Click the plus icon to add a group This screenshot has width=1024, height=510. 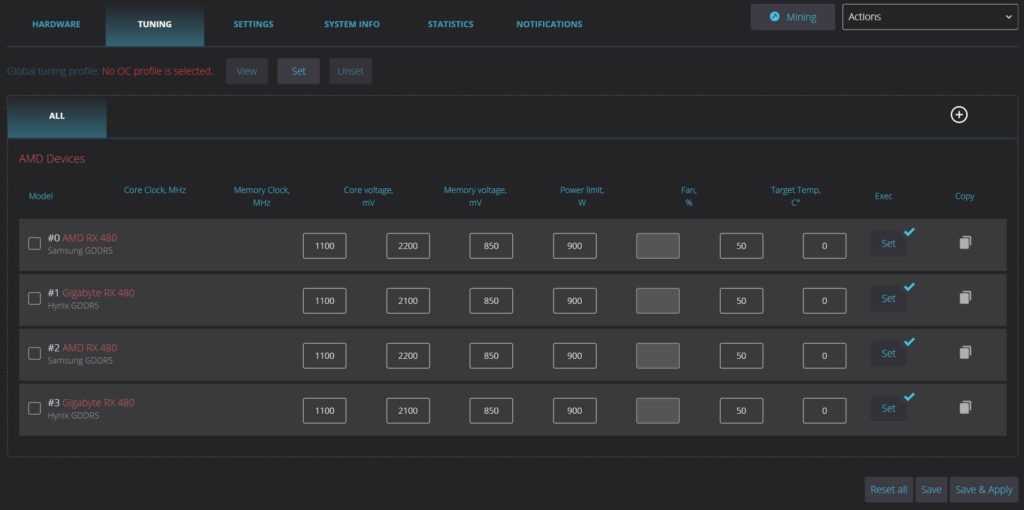(x=958, y=115)
